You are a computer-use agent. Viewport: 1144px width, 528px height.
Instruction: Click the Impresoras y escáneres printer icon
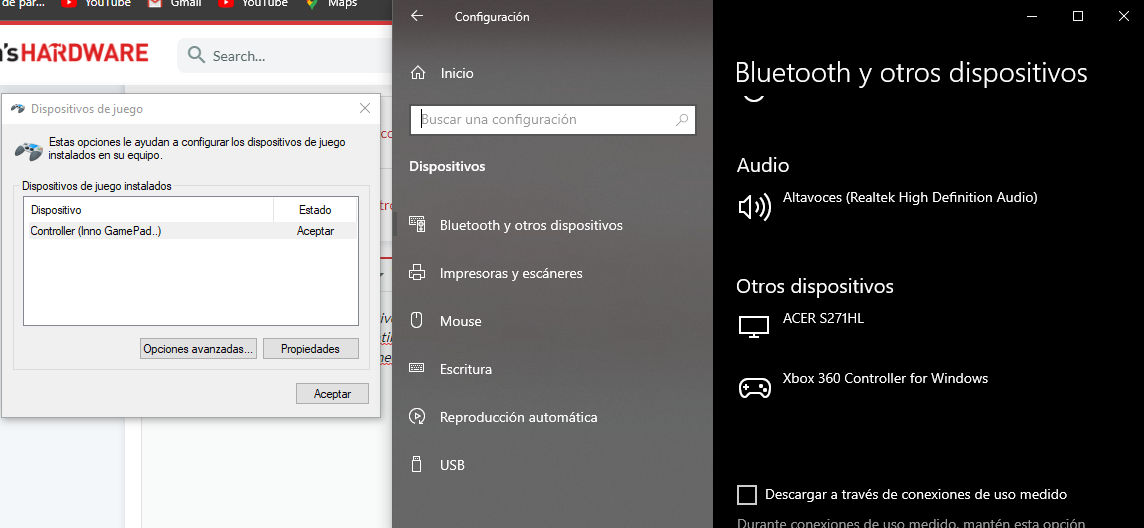tap(417, 273)
